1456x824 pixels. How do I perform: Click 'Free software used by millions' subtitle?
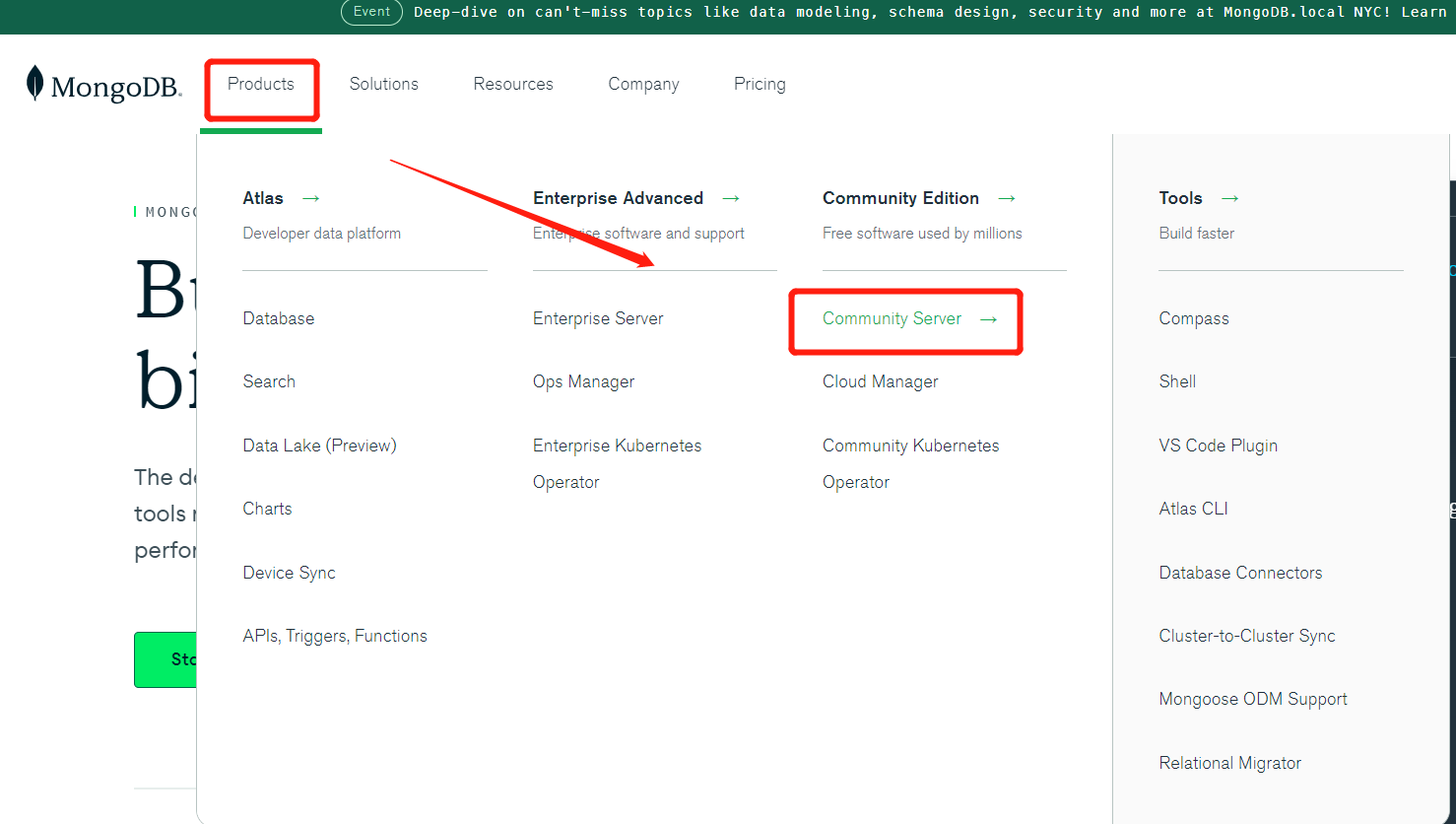[922, 234]
